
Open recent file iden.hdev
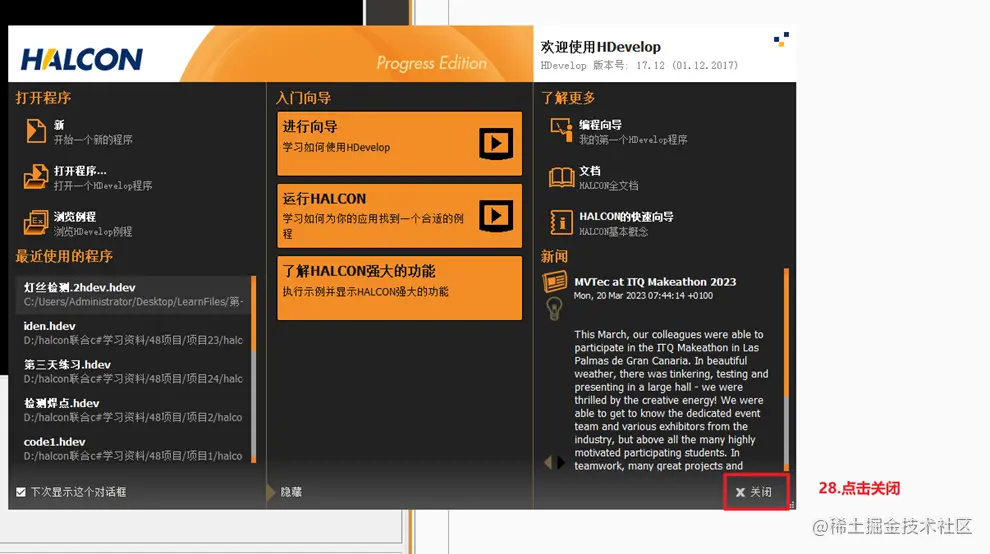click(134, 333)
